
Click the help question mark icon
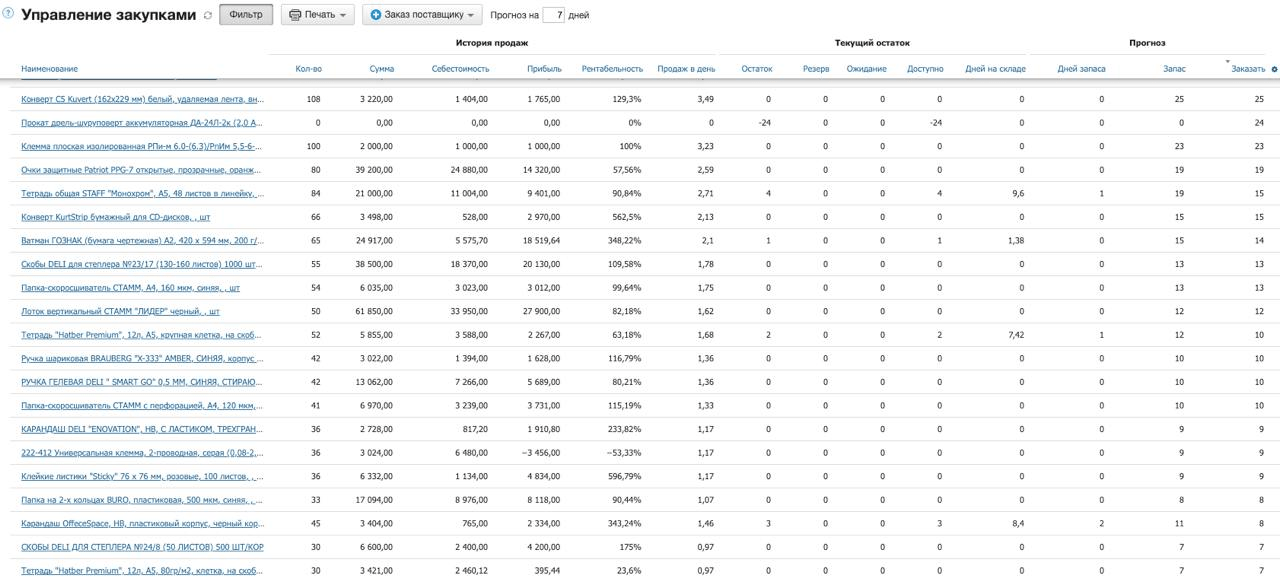click(x=9, y=15)
